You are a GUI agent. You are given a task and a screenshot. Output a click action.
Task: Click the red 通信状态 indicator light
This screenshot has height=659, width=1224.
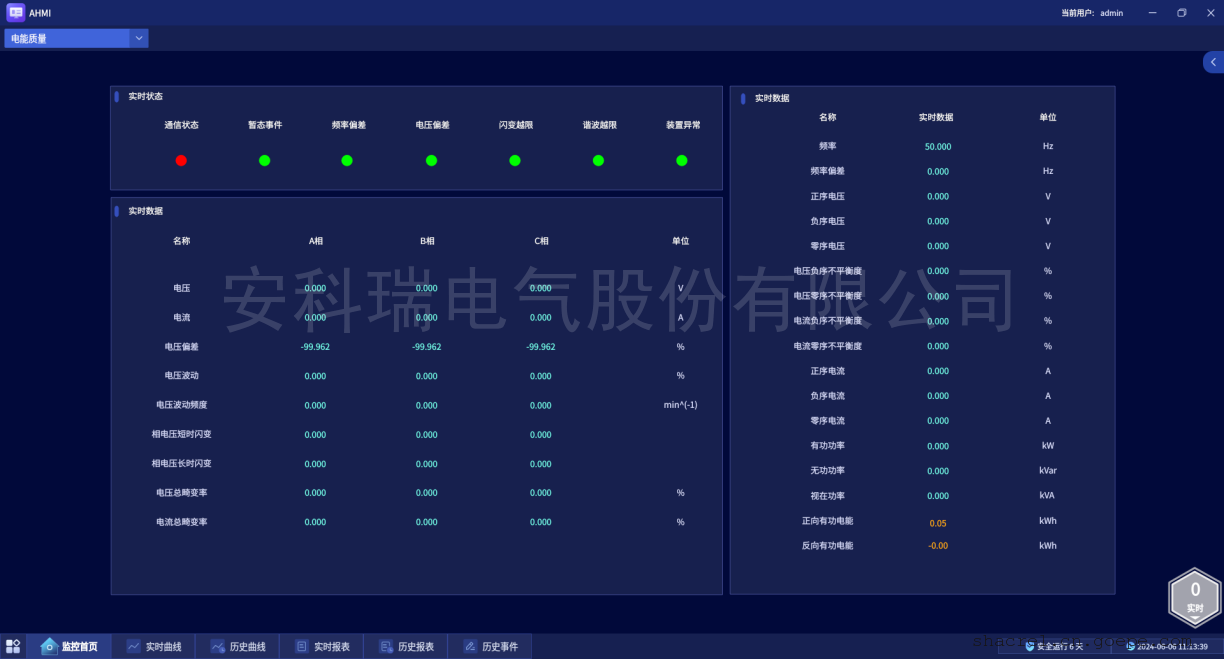181,160
